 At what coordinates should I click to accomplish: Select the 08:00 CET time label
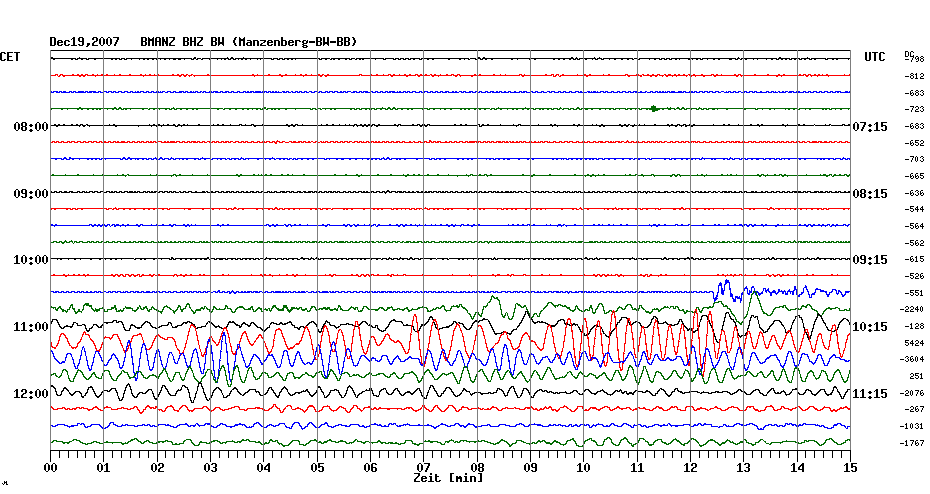point(31,127)
